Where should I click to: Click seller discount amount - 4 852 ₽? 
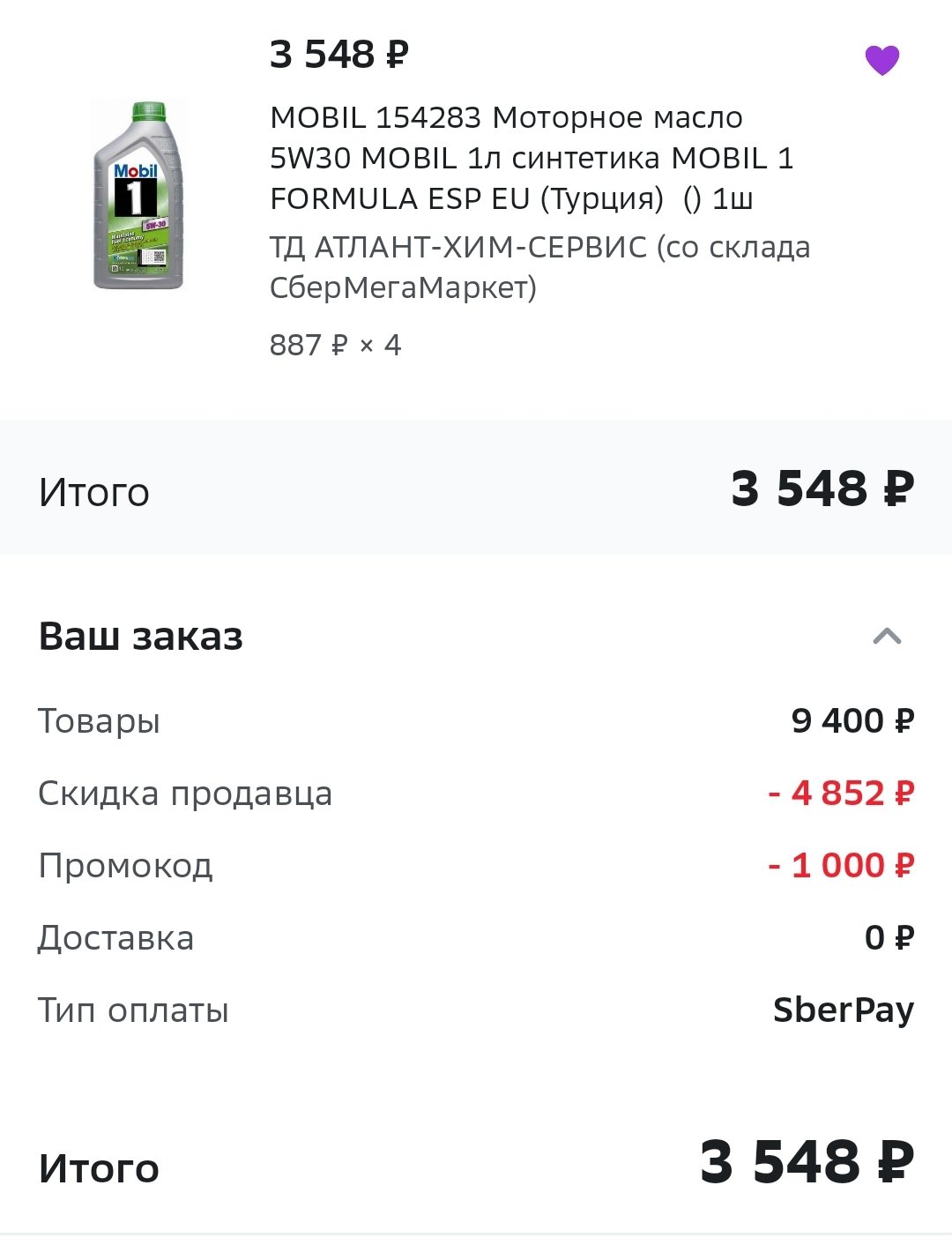tap(841, 793)
